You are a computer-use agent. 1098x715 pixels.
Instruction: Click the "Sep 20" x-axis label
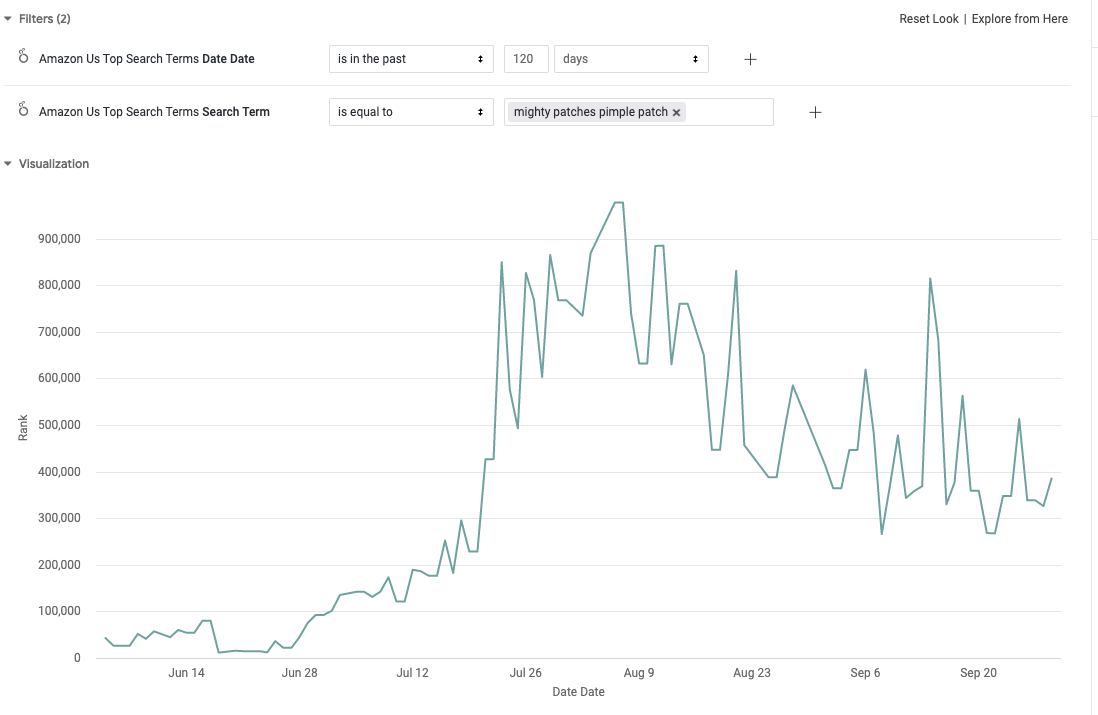[x=978, y=673]
